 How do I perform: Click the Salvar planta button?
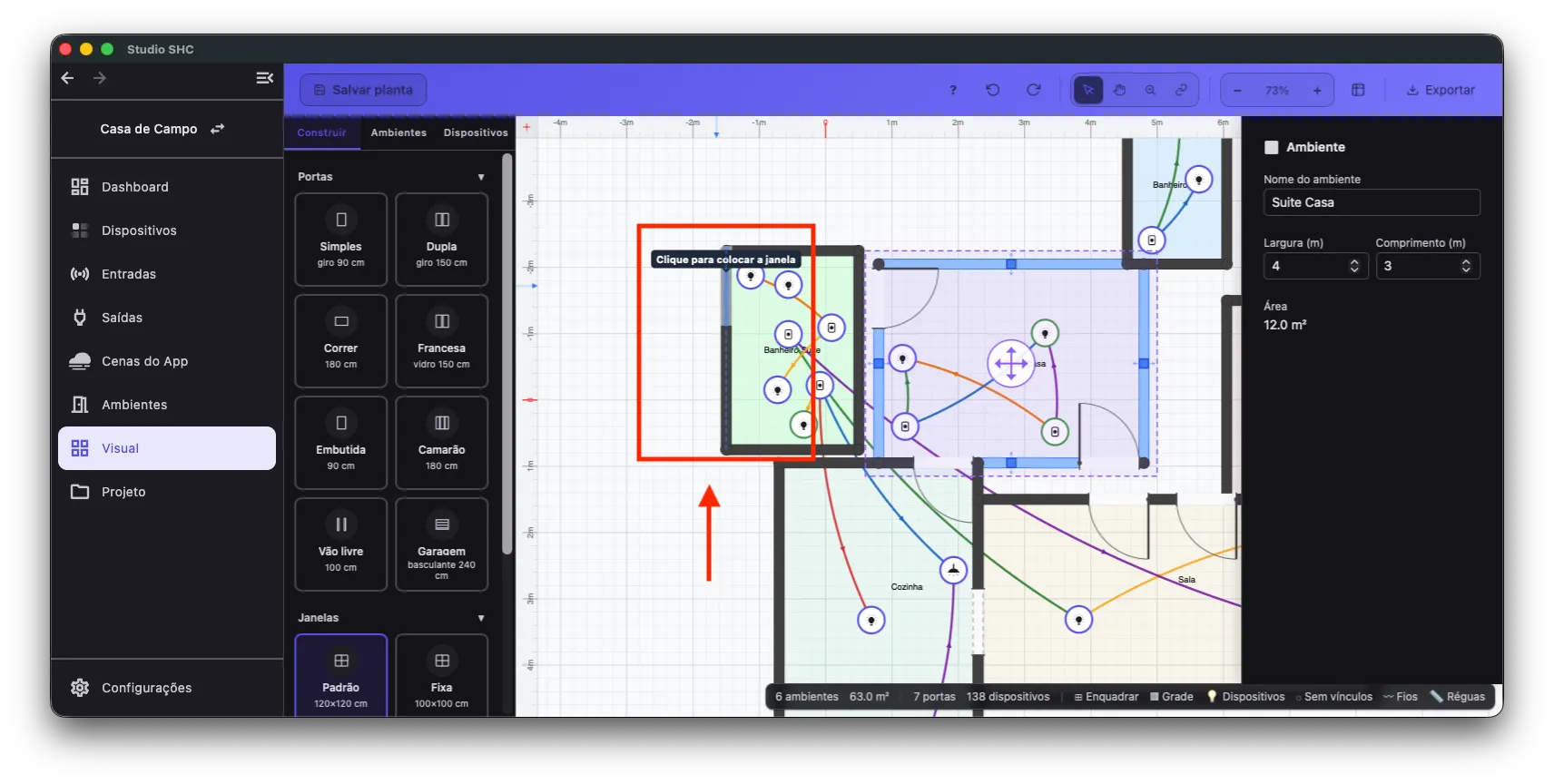coord(363,90)
